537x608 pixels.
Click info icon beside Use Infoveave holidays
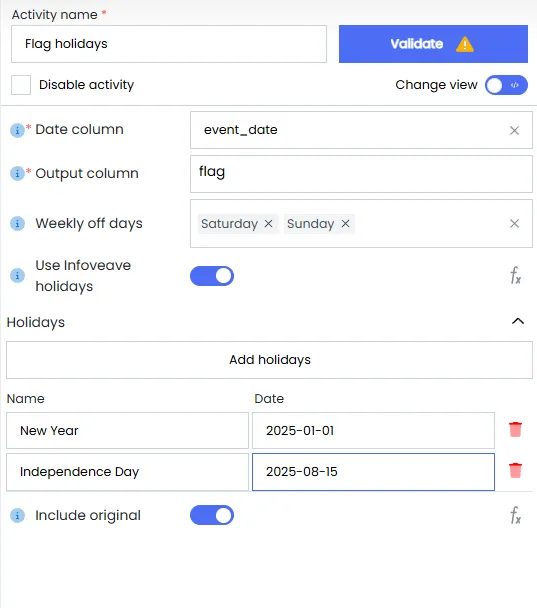(x=17, y=276)
